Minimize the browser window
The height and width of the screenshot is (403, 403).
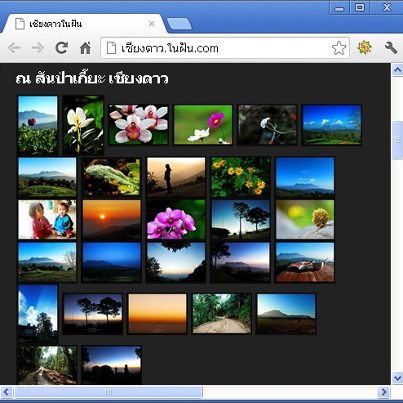pyautogui.click(x=339, y=8)
